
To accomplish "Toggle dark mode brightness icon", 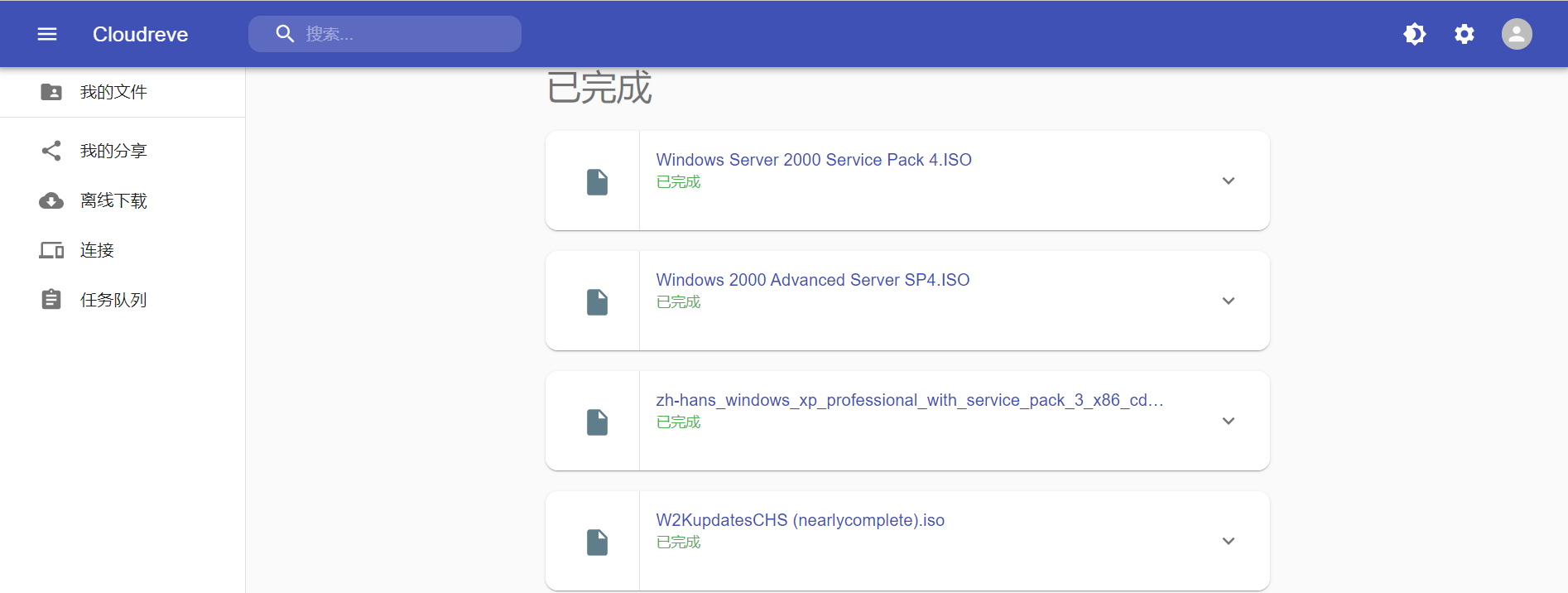I will coord(1415,34).
